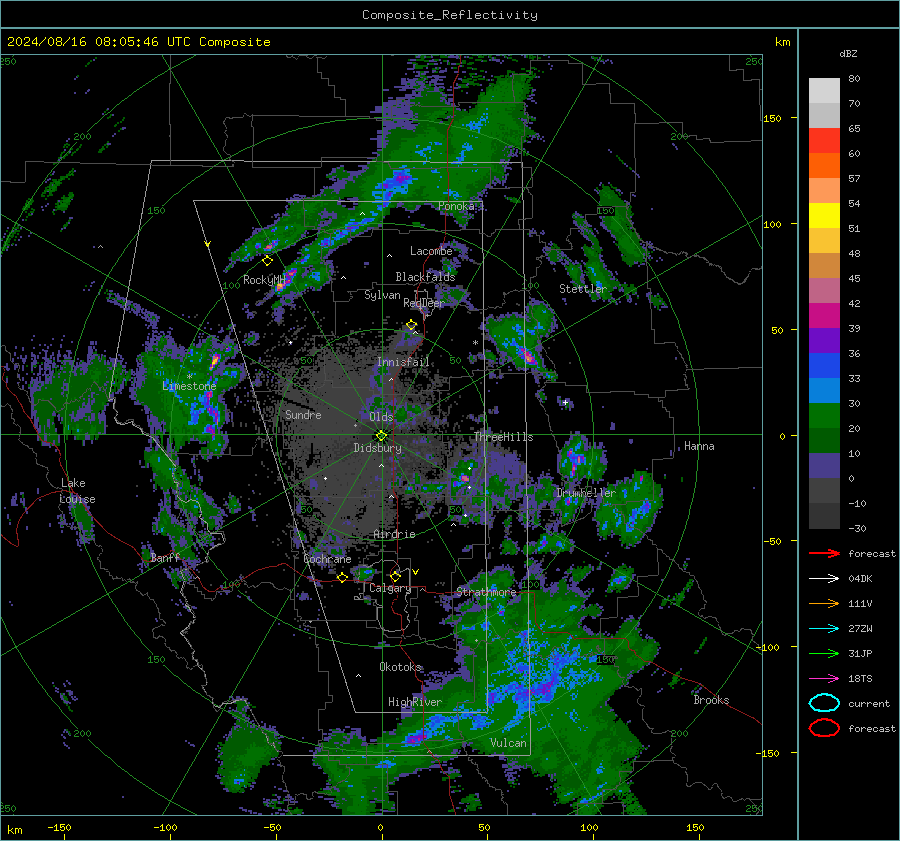Click the Strathmore town label
The image size is (900, 841).
486,592
